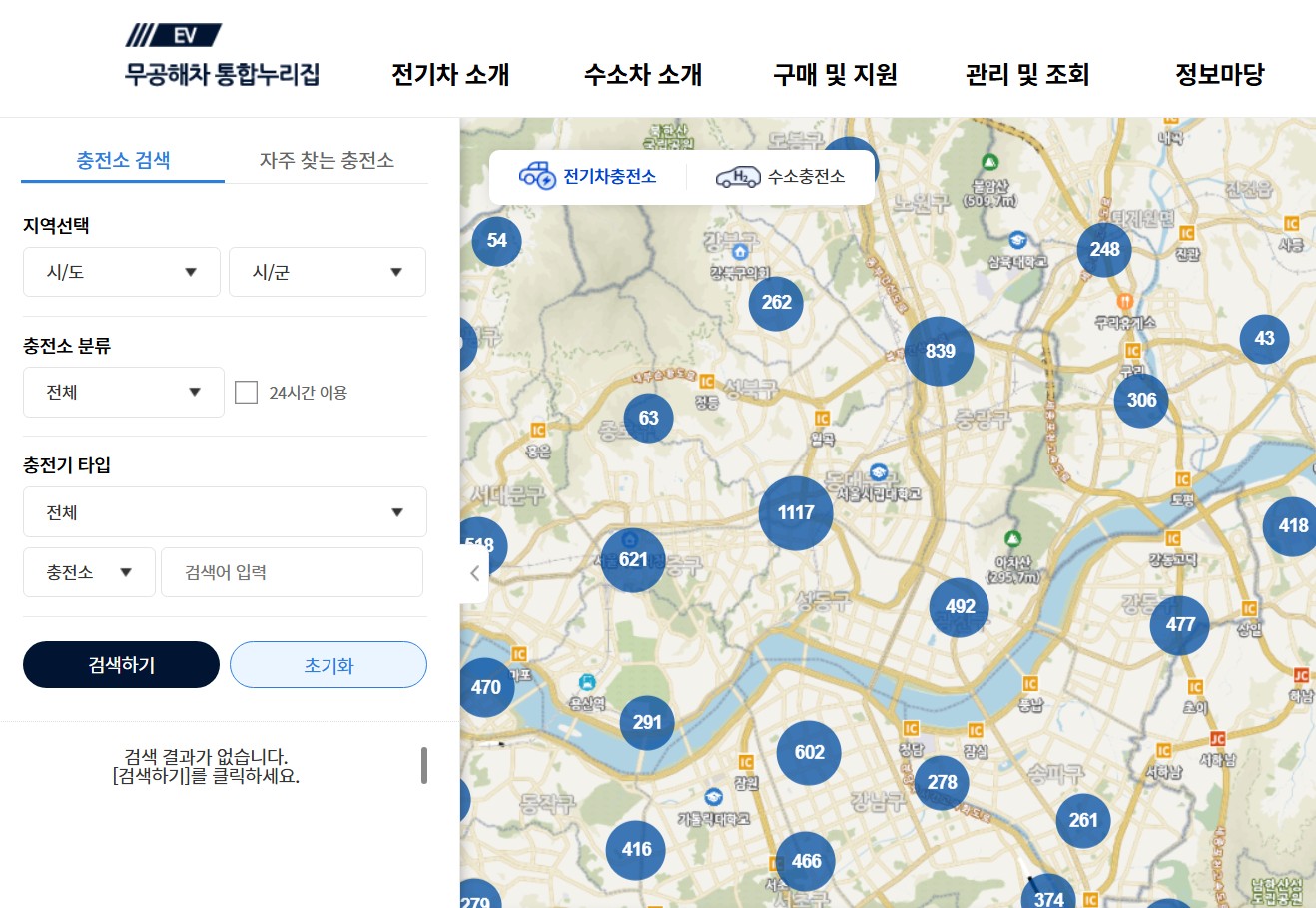Toggle the 수소충전소 map filter
Screen dimensions: 1316x908
(780, 176)
